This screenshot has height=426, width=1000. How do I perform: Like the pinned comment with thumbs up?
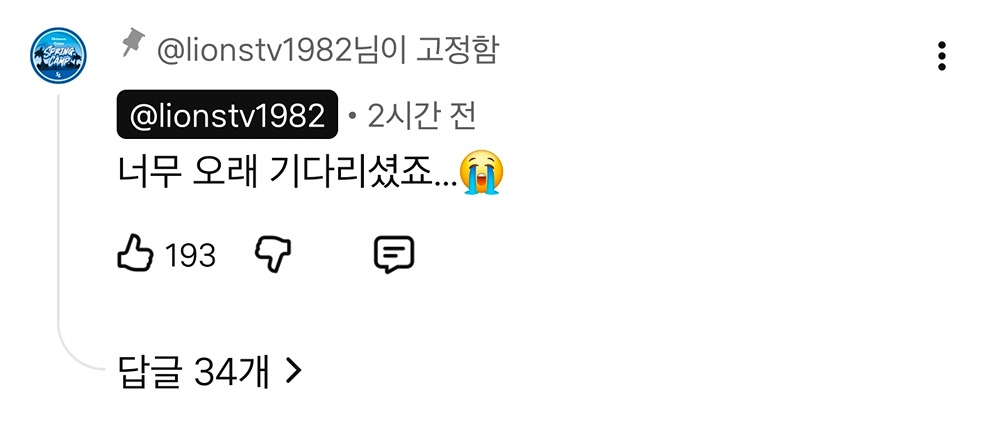136,254
